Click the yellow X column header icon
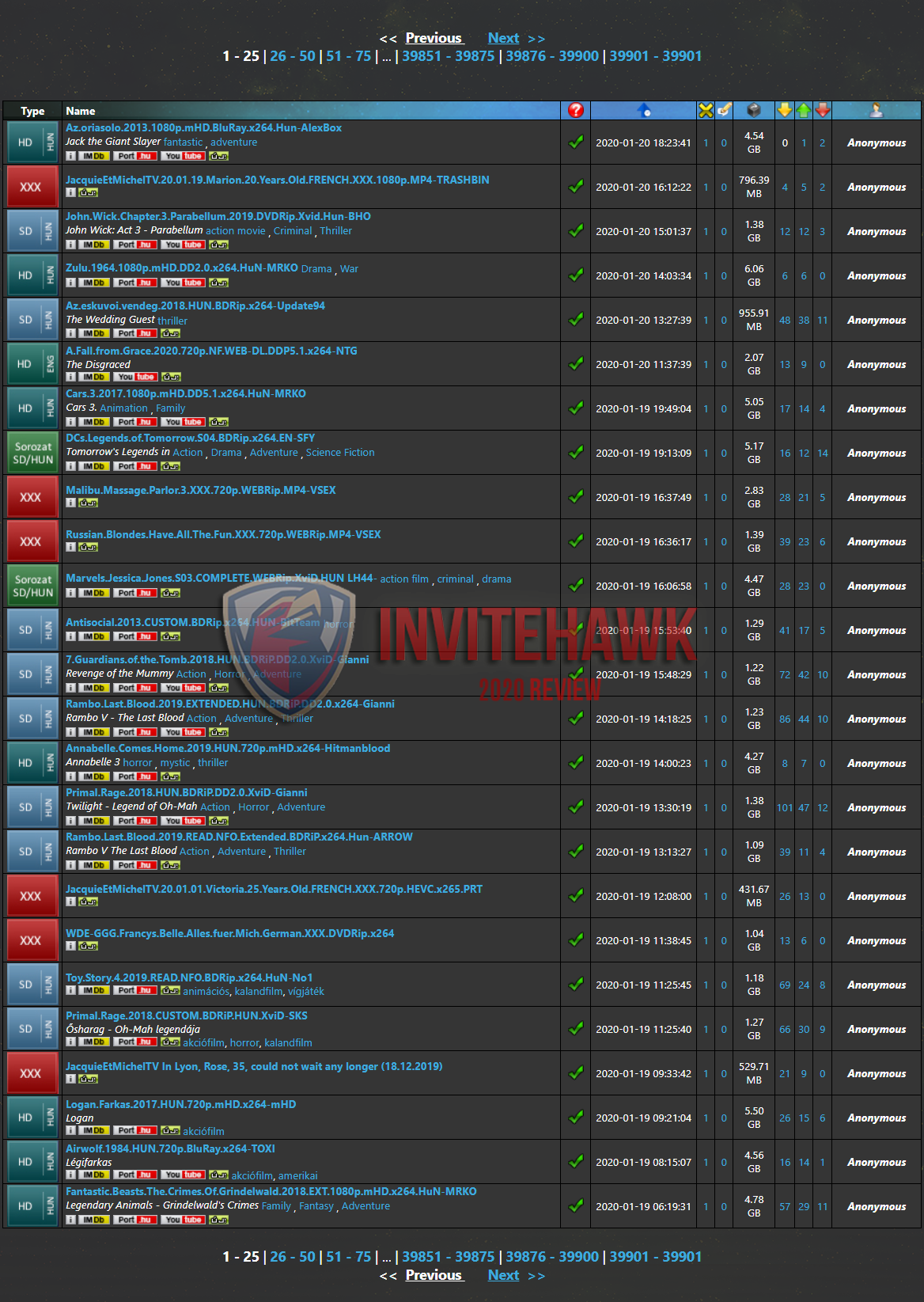This screenshot has height=1302, width=924. coord(706,111)
